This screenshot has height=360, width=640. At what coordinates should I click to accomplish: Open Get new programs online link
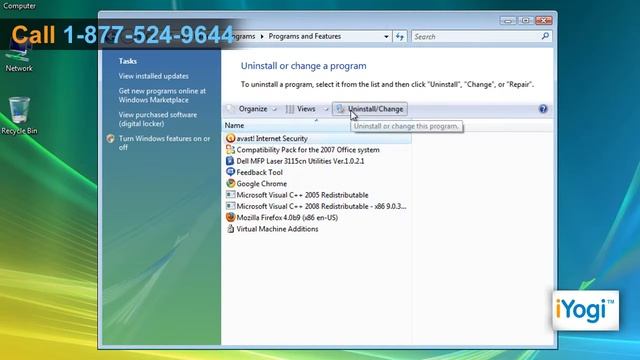point(162,96)
